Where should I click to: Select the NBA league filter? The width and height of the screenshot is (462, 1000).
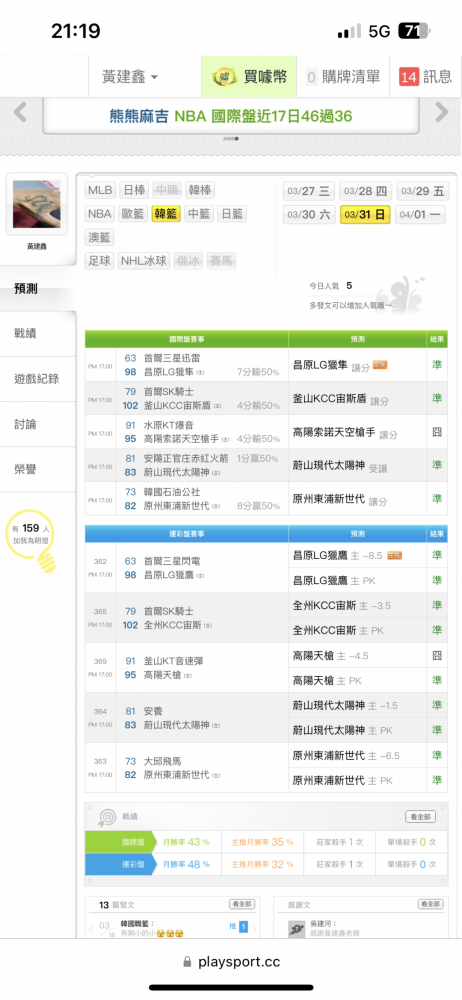[100, 214]
